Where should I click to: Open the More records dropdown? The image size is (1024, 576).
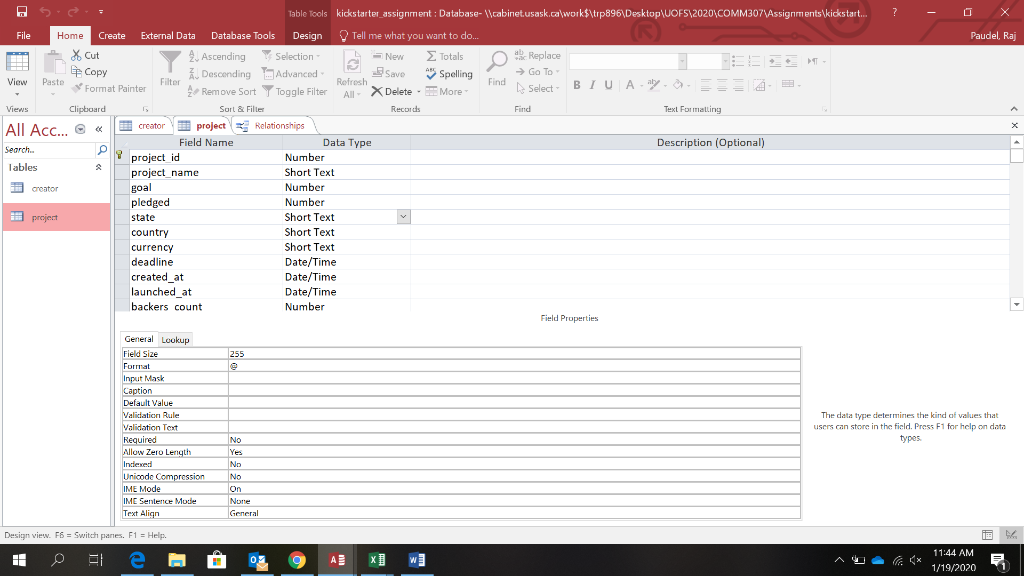coord(447,91)
